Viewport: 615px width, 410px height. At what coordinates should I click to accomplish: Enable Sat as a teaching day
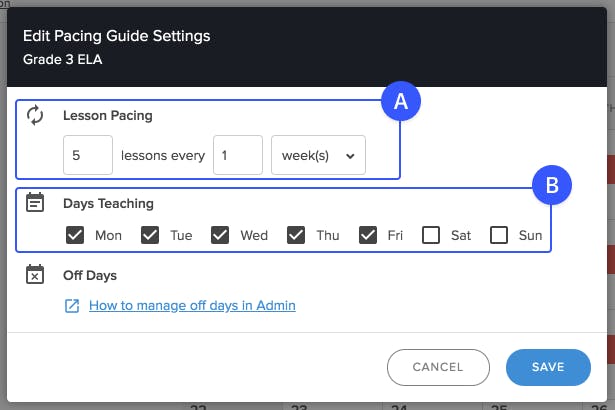tap(431, 235)
